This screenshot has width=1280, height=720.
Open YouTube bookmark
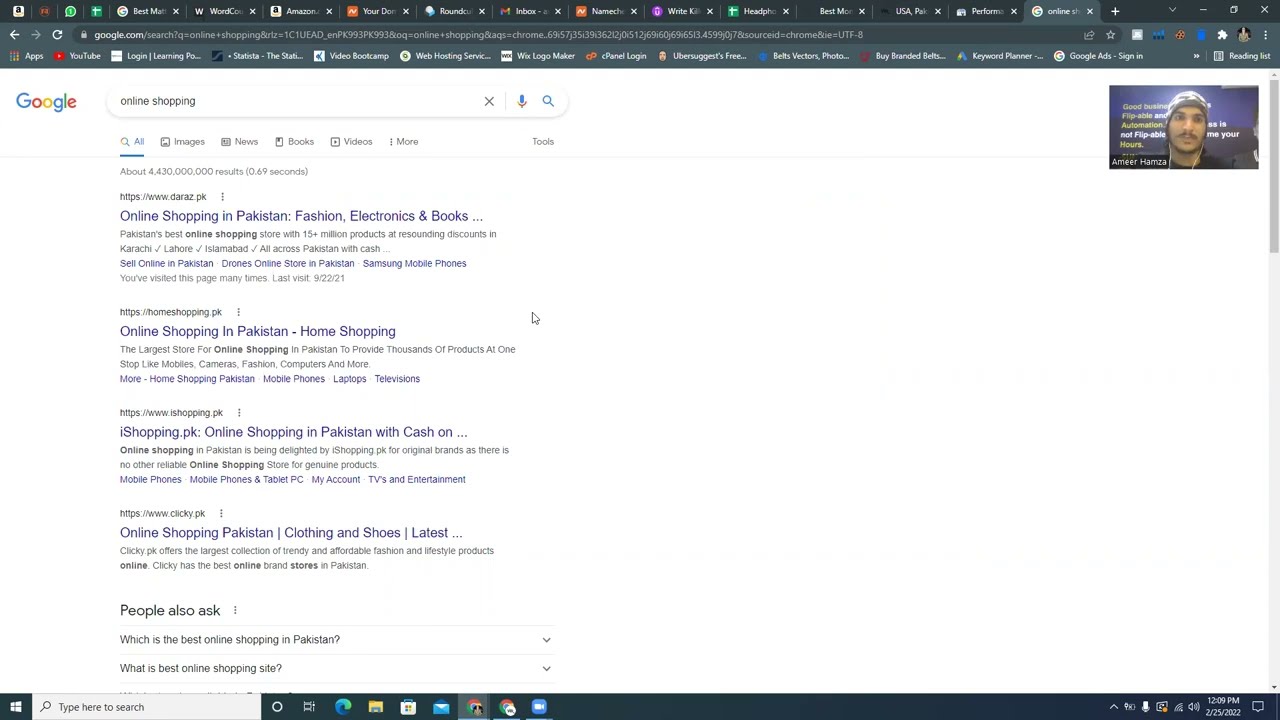78,56
